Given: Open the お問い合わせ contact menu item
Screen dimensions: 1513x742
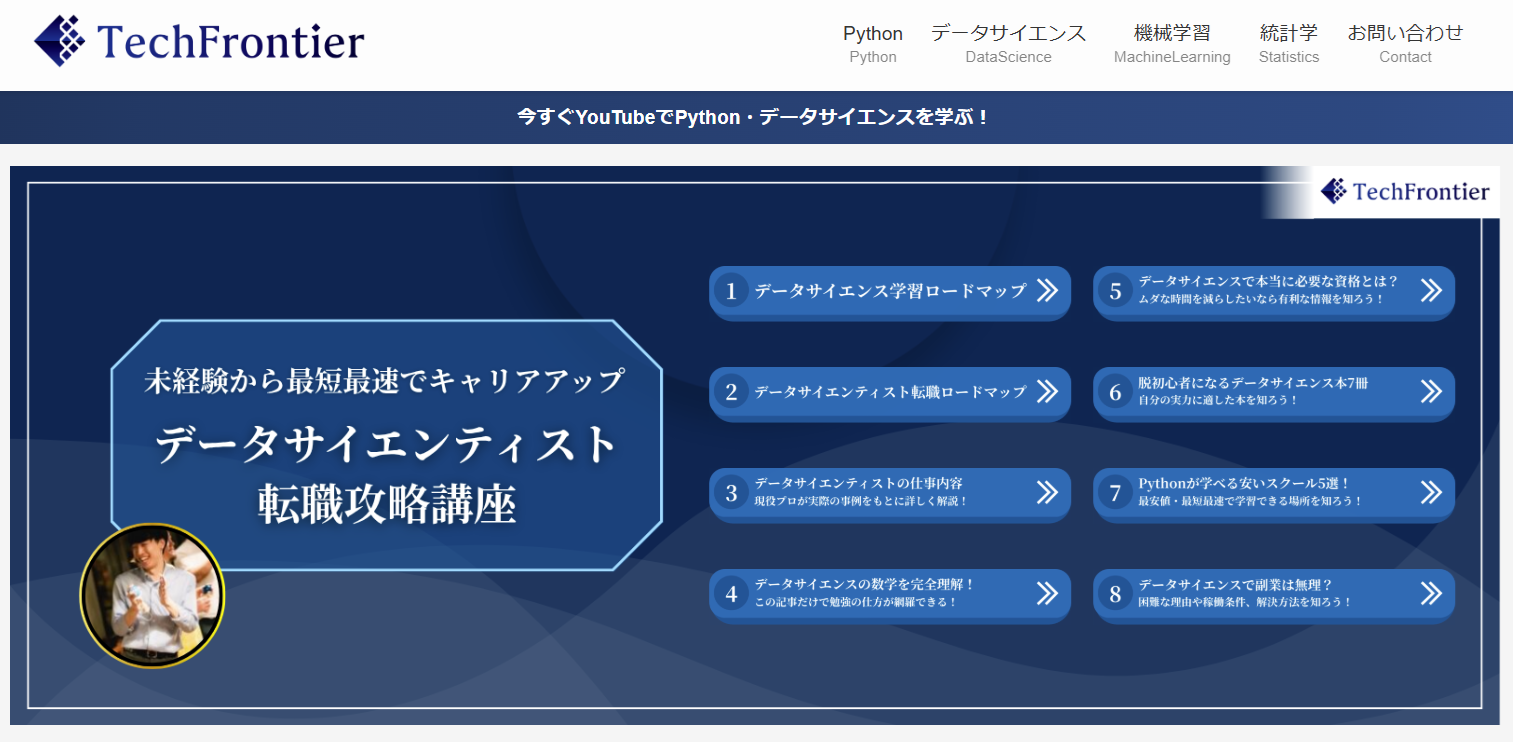Looking at the screenshot, I should tap(1405, 44).
